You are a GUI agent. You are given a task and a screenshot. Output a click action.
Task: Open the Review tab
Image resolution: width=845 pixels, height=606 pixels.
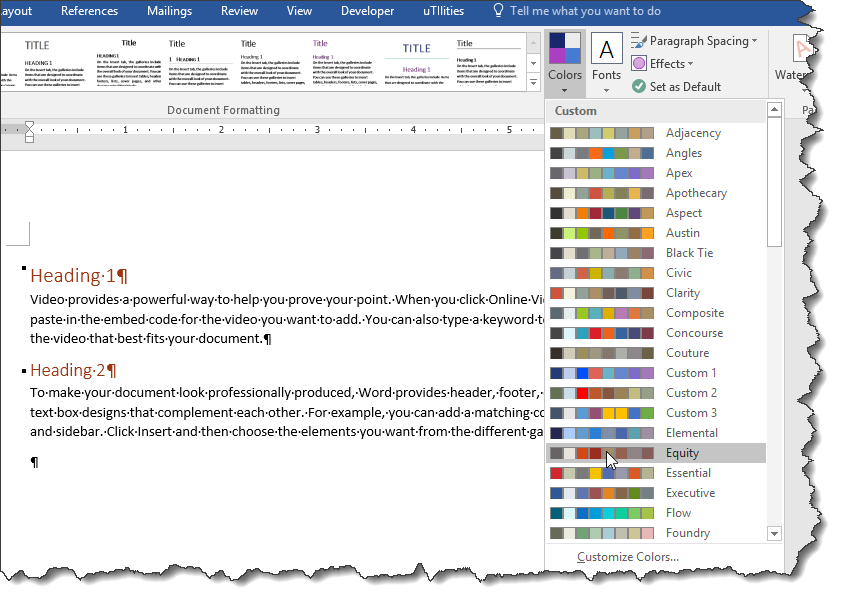click(x=239, y=11)
